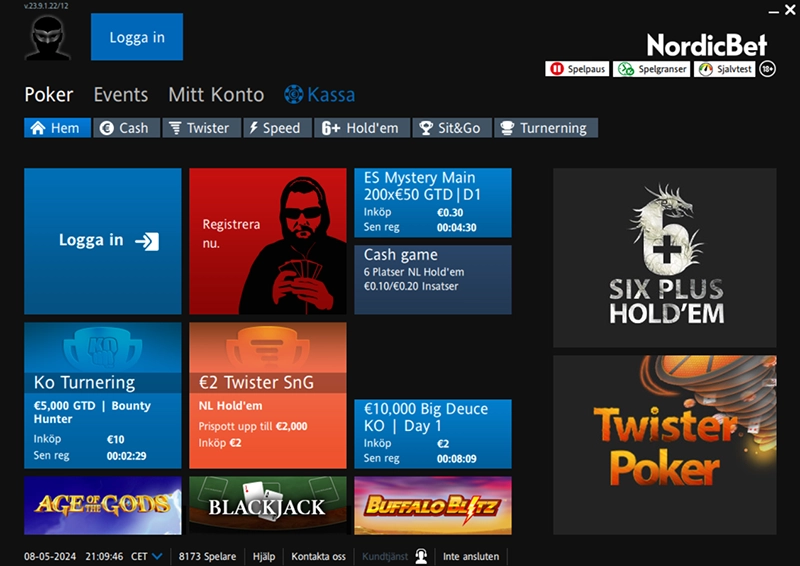The width and height of the screenshot is (800, 566).
Task: Open the Twister Poker banner
Action: tap(665, 445)
